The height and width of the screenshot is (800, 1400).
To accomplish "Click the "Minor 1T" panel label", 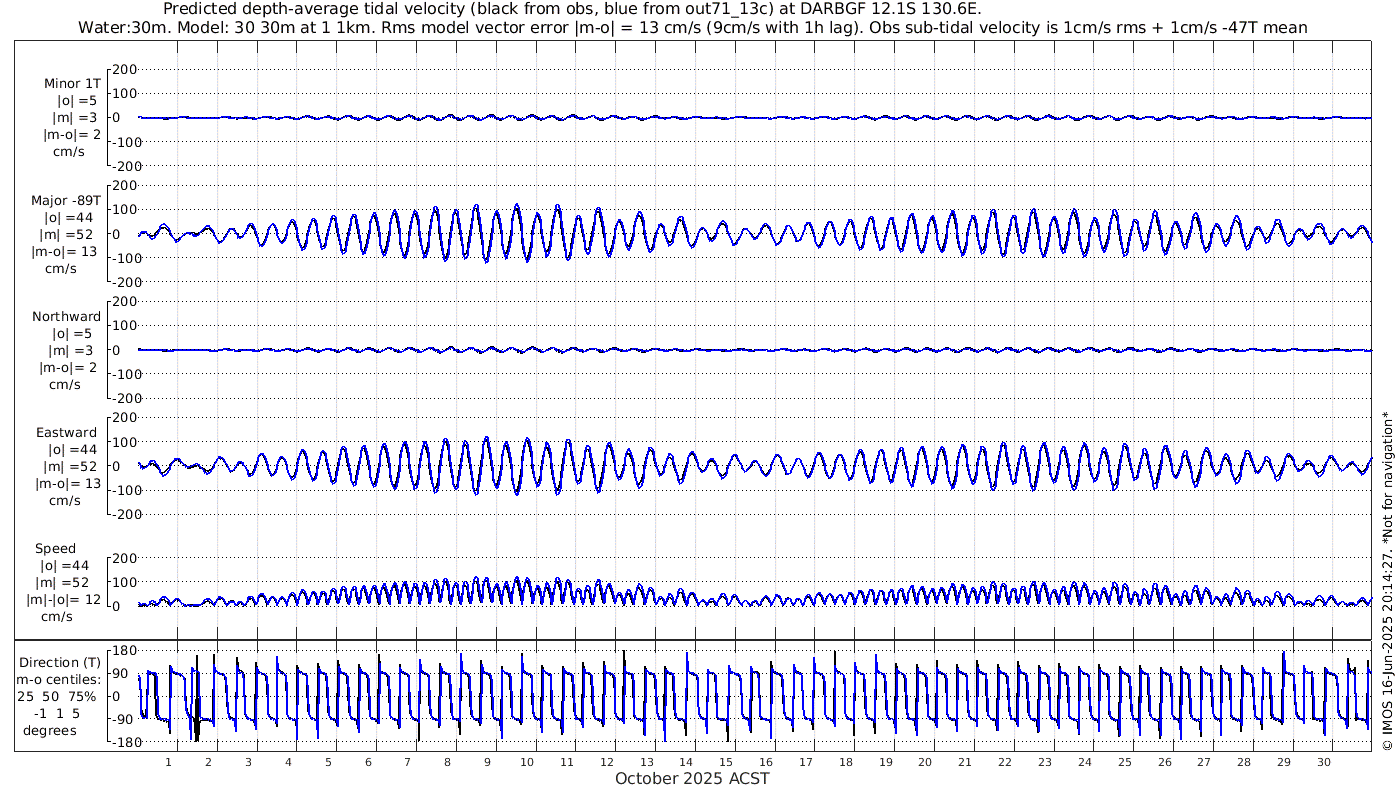I will point(72,84).
